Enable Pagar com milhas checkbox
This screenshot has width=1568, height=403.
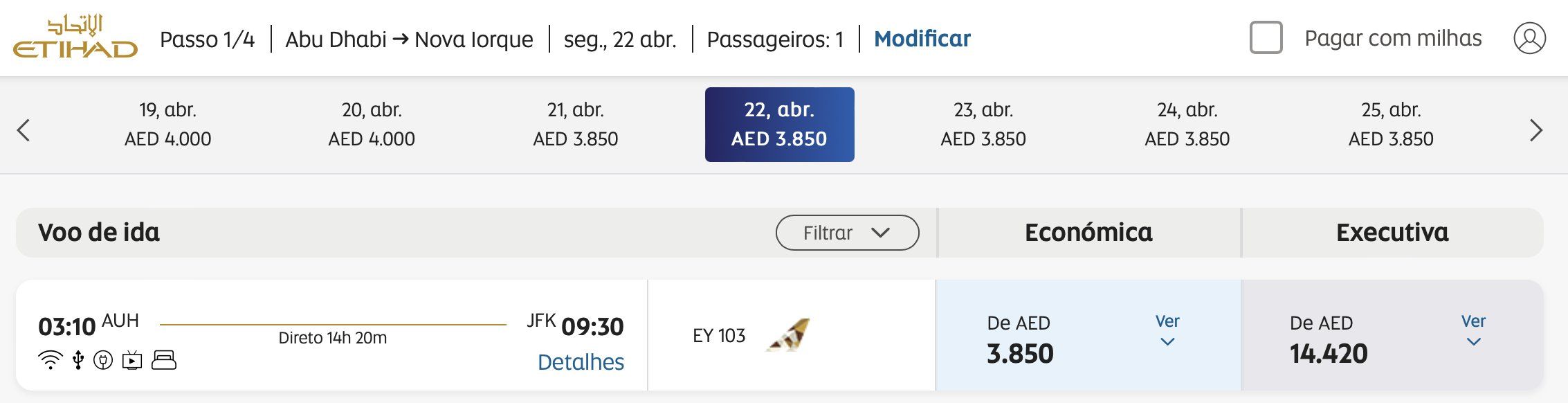point(1266,37)
